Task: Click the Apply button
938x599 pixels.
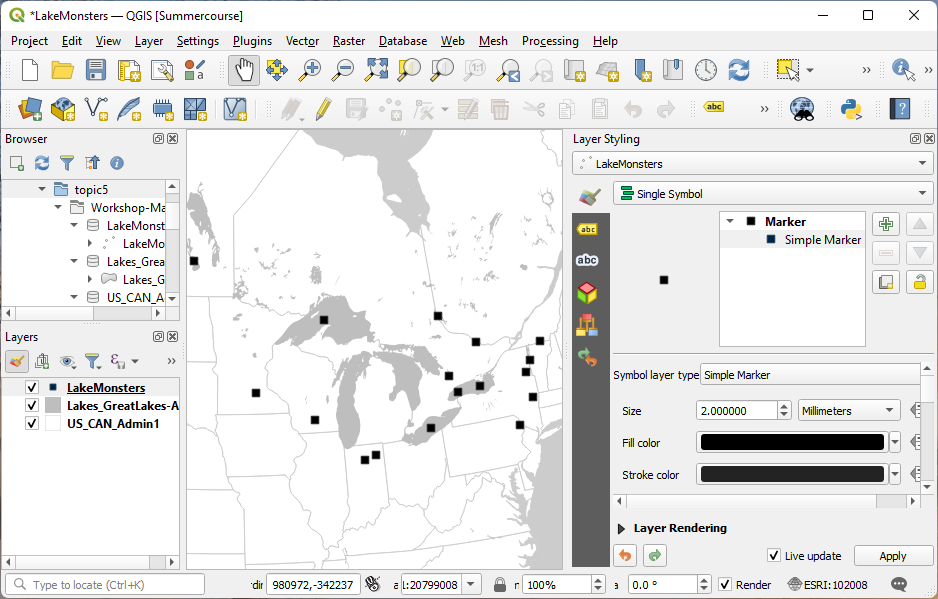Action: point(893,556)
